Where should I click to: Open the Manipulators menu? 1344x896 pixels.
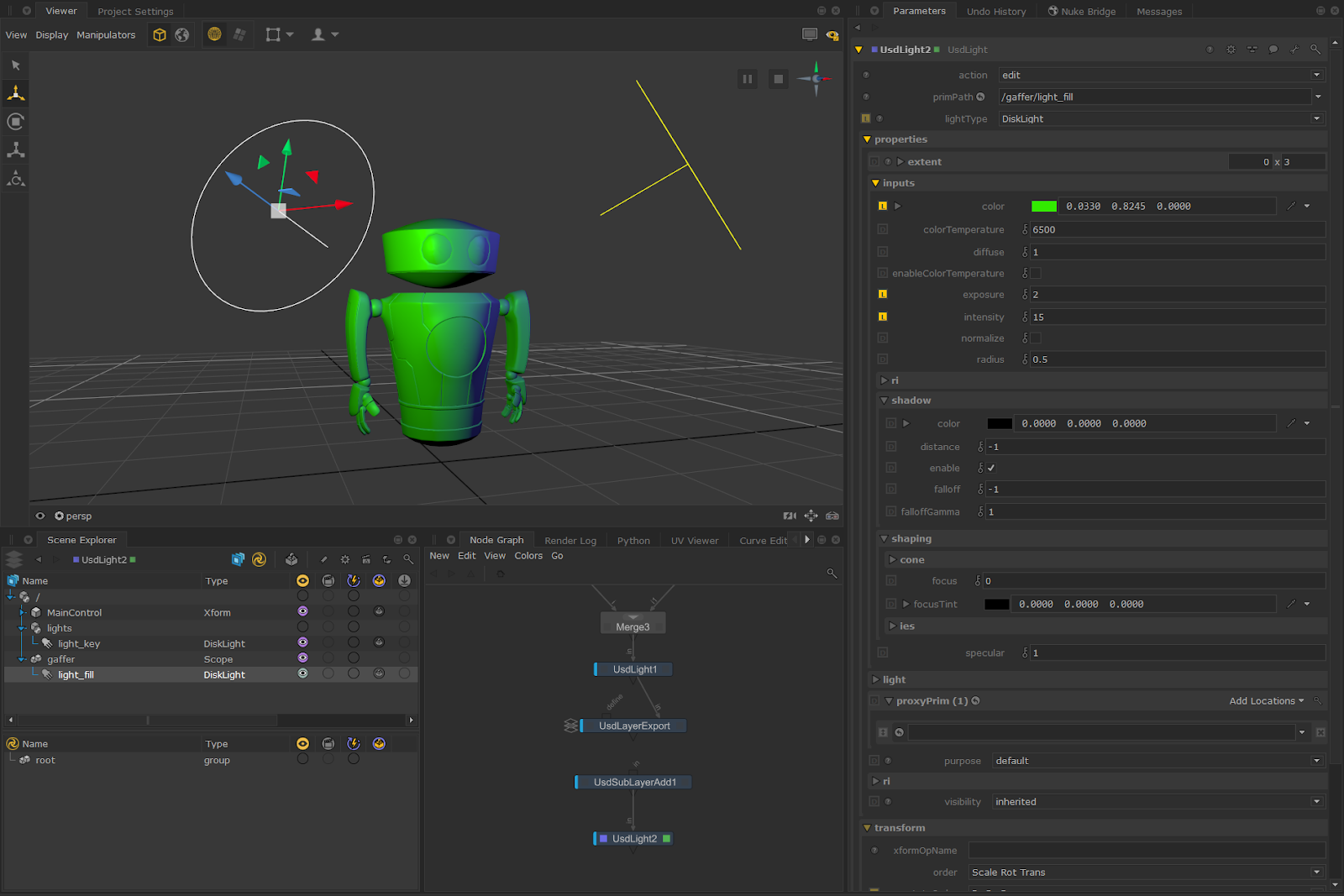[106, 35]
